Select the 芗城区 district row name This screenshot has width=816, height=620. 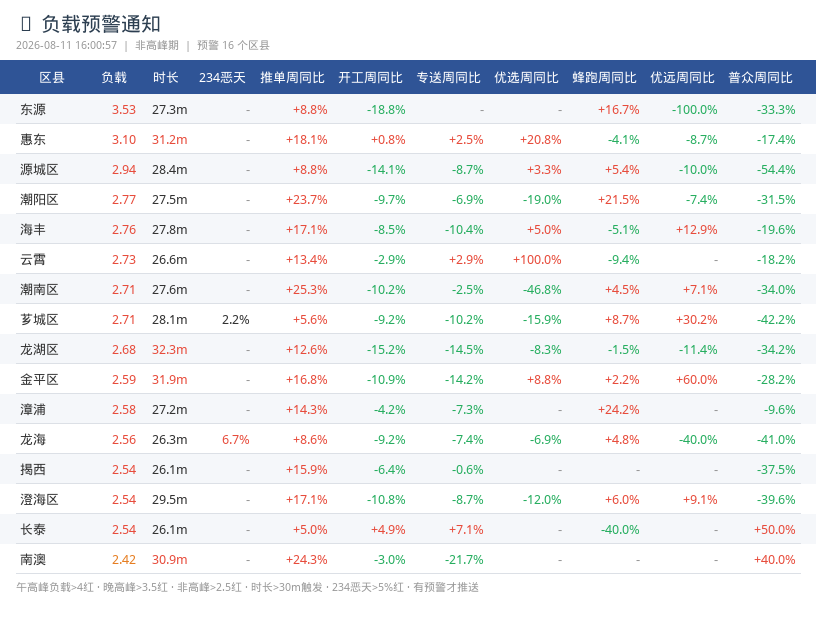coord(39,320)
